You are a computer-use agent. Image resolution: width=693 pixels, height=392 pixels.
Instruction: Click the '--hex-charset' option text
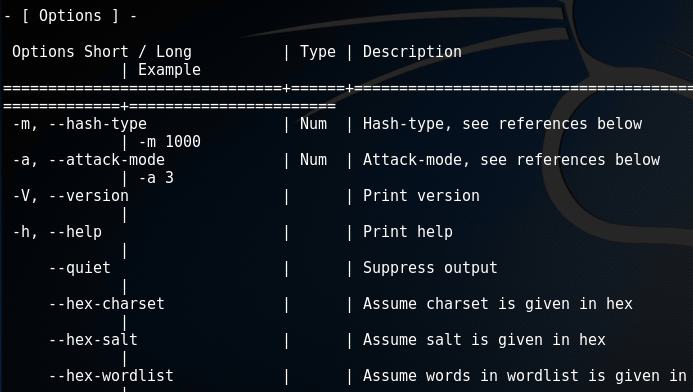107,304
